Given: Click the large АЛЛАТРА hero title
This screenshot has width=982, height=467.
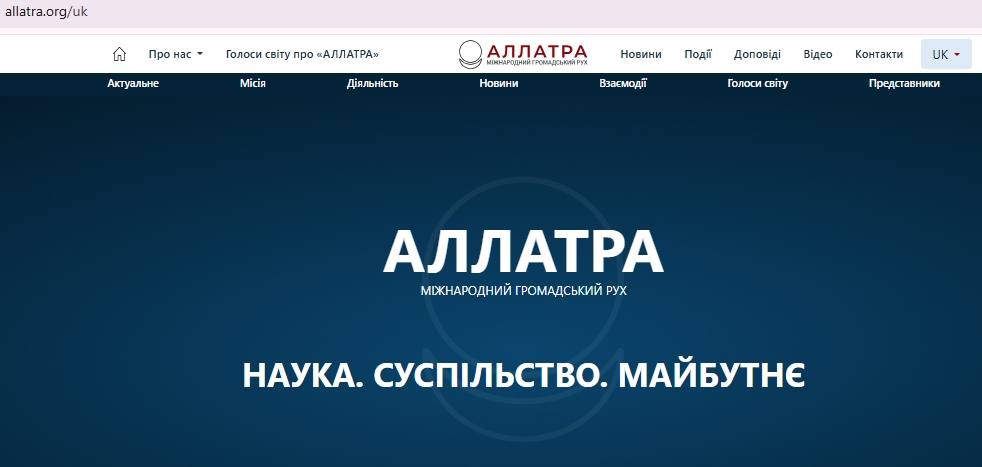Looking at the screenshot, I should tap(523, 251).
